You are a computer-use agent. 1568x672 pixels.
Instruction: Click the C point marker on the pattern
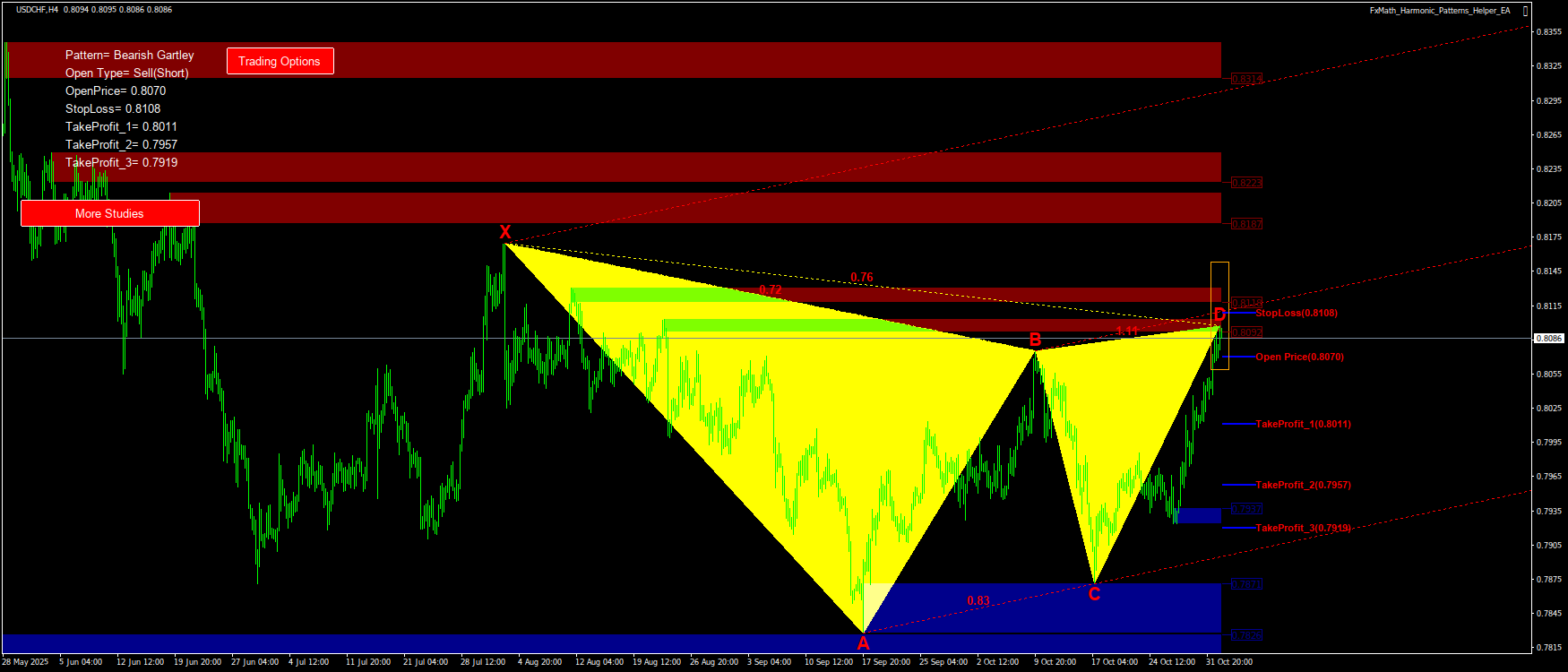pos(1094,594)
